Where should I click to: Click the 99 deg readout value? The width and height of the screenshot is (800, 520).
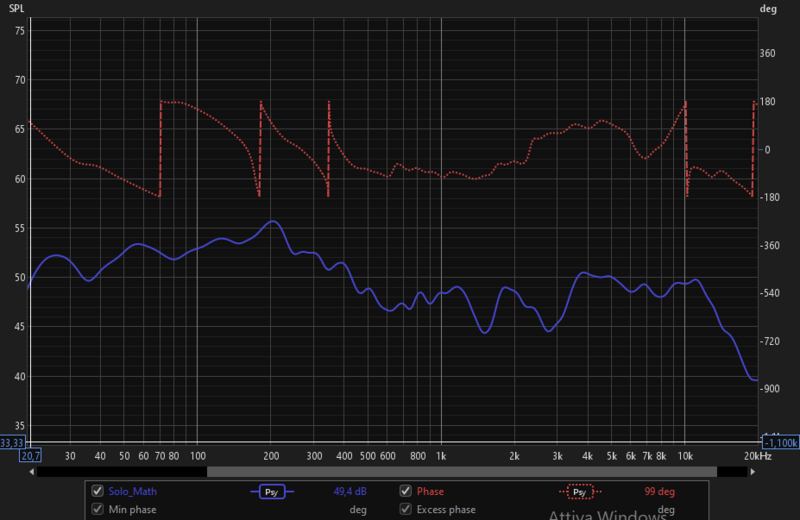pos(659,491)
